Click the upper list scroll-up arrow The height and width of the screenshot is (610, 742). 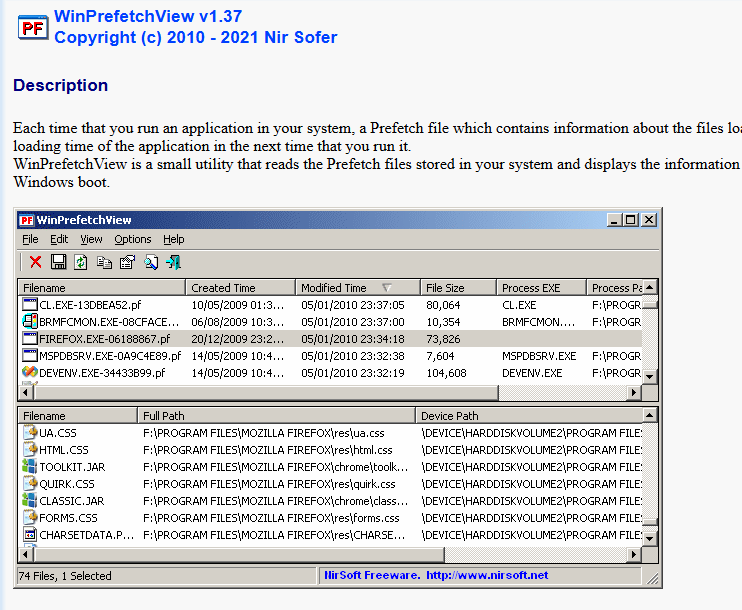click(x=650, y=287)
